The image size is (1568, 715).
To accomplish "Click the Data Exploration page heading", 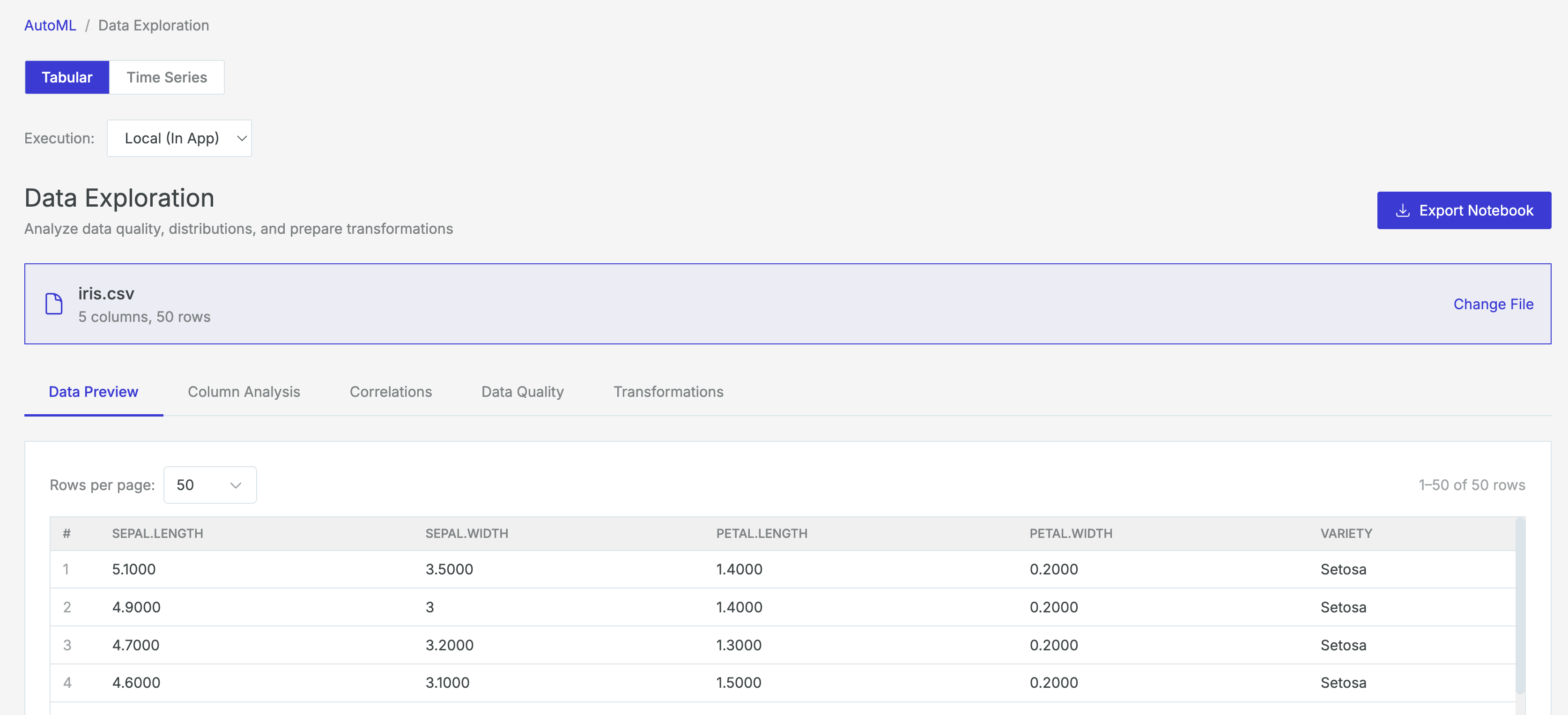I will click(x=119, y=198).
